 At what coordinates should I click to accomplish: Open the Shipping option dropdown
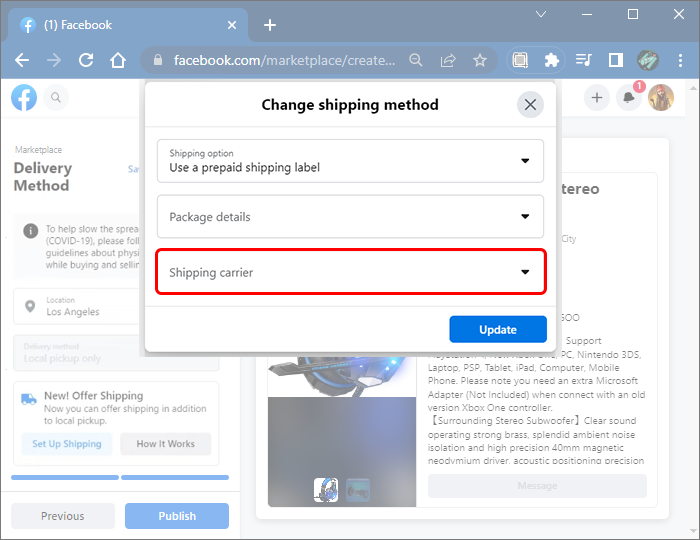[x=350, y=161]
